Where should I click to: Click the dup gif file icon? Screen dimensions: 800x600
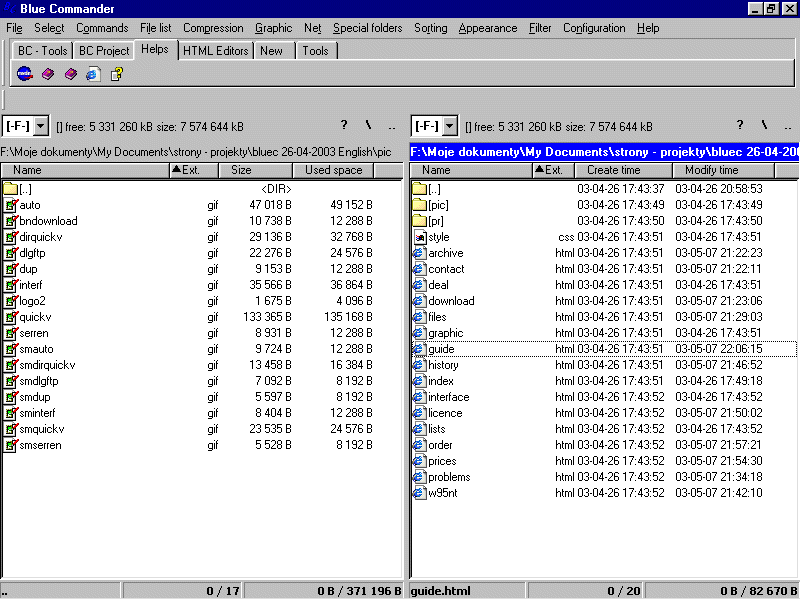pos(11,269)
